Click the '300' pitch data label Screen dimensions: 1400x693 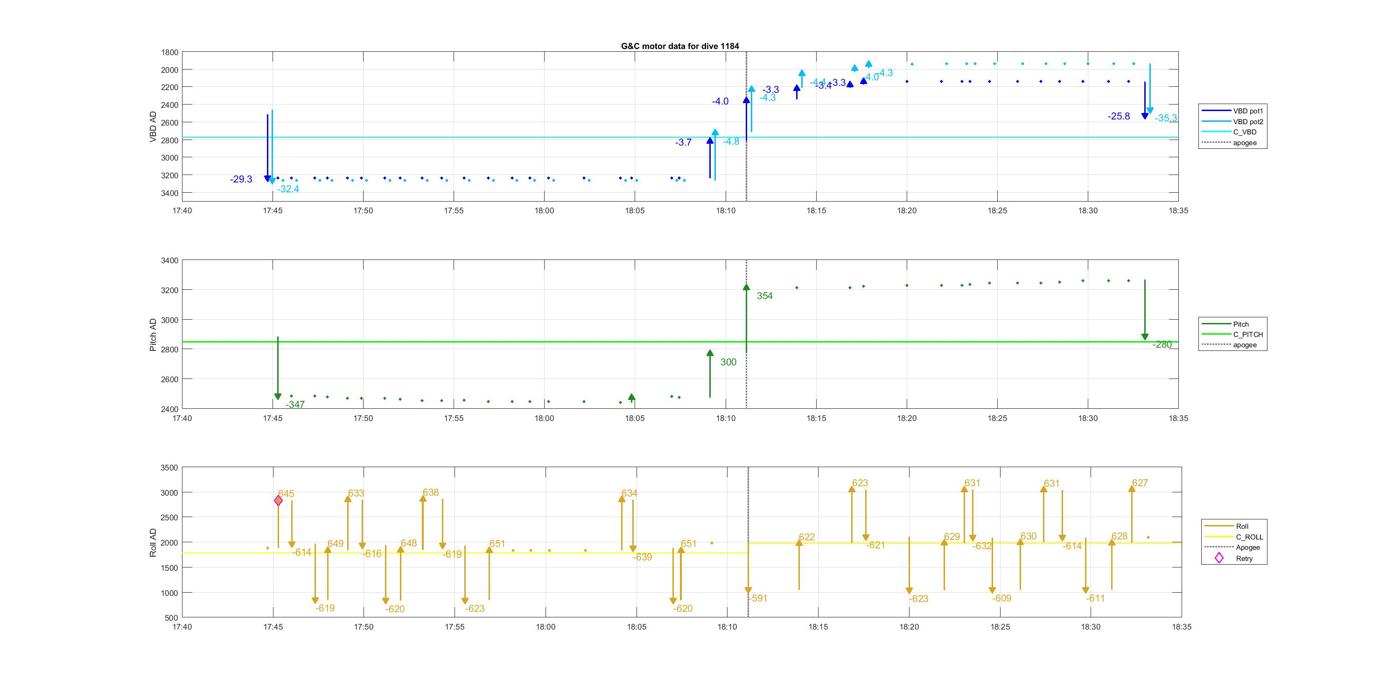(x=728, y=362)
